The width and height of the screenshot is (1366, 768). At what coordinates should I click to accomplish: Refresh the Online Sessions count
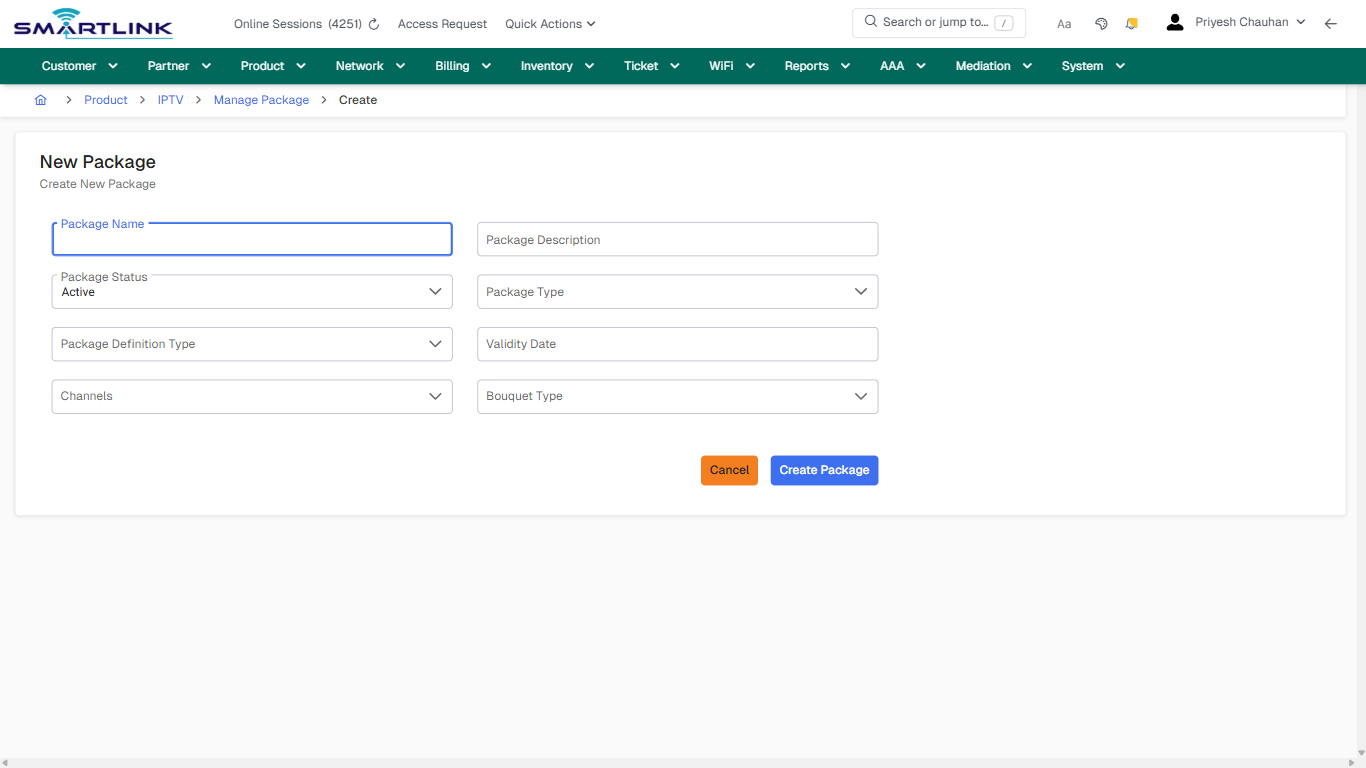click(x=372, y=23)
